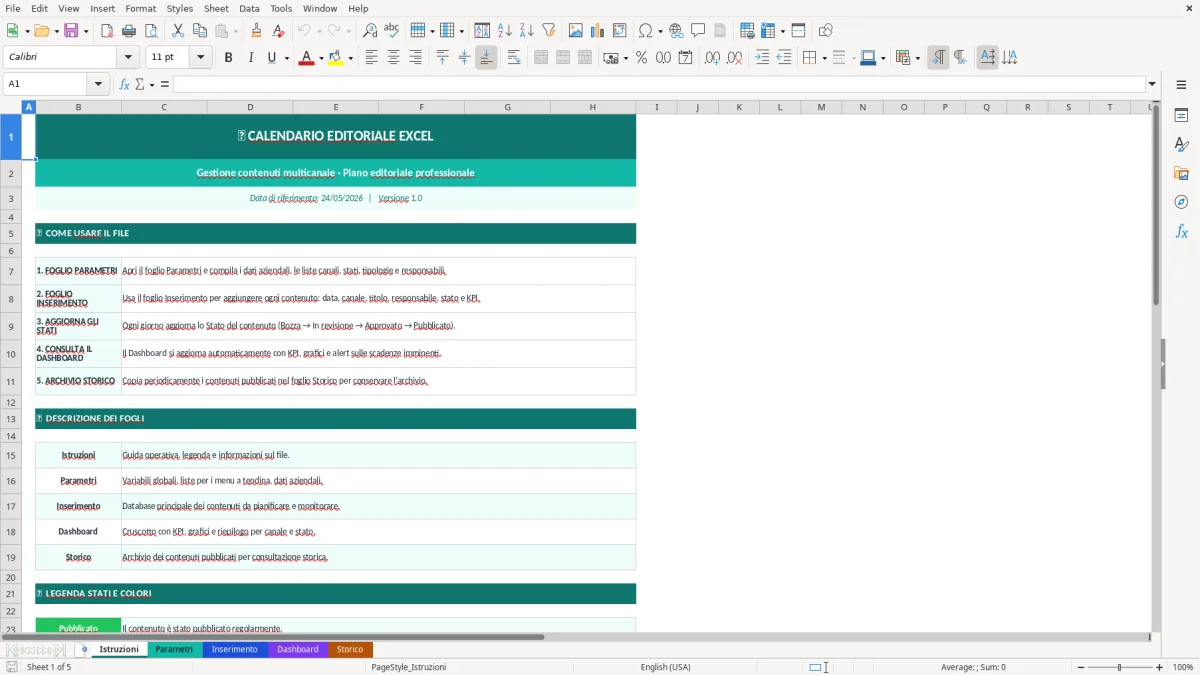
Task: Open Name Box dropdown arrow
Action: 98,84
